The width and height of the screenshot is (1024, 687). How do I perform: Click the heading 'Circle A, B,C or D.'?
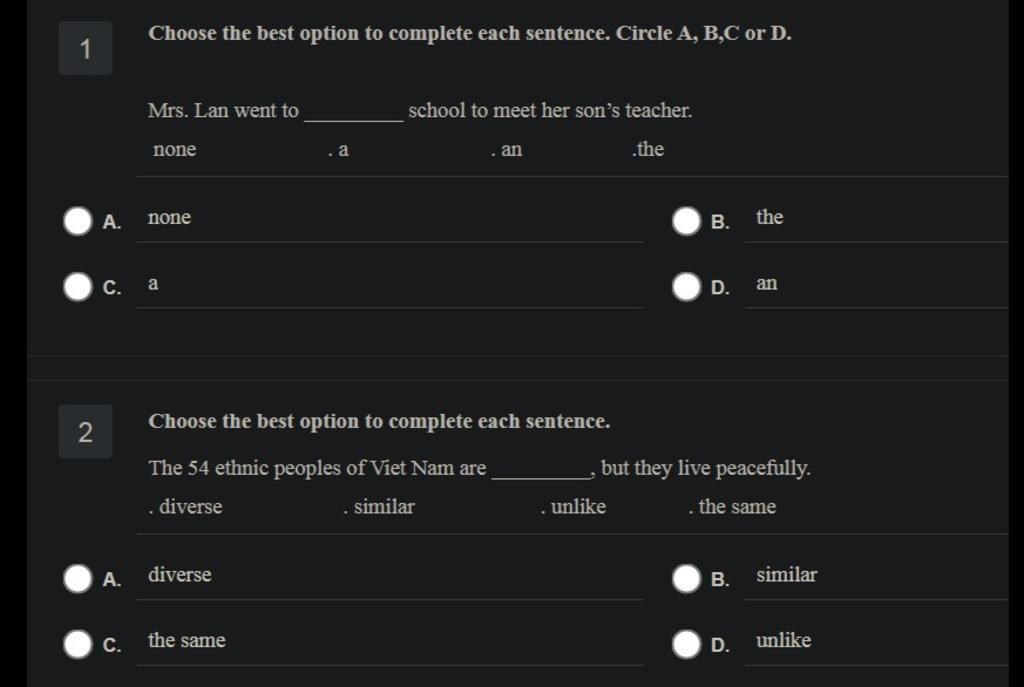[704, 33]
